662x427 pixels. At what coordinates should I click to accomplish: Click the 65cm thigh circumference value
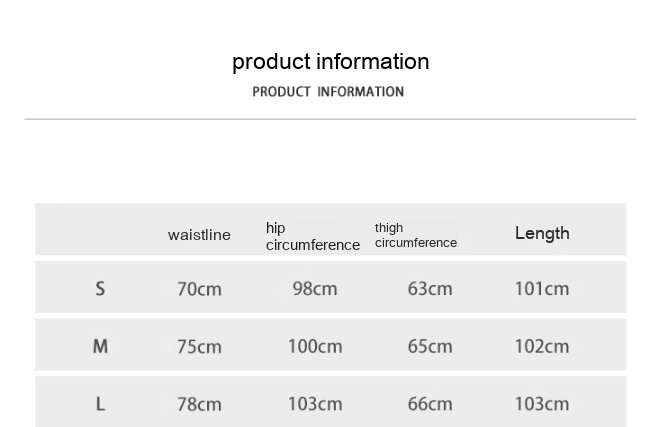(x=430, y=346)
